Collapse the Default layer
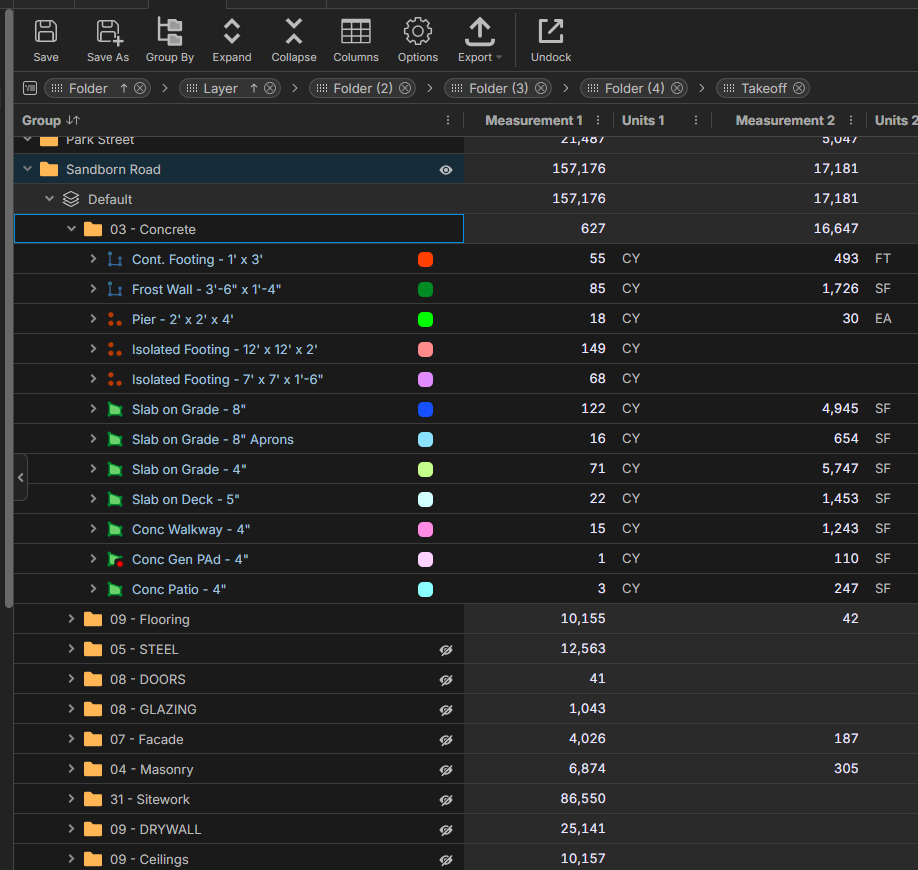The width and height of the screenshot is (918, 870). tap(50, 199)
